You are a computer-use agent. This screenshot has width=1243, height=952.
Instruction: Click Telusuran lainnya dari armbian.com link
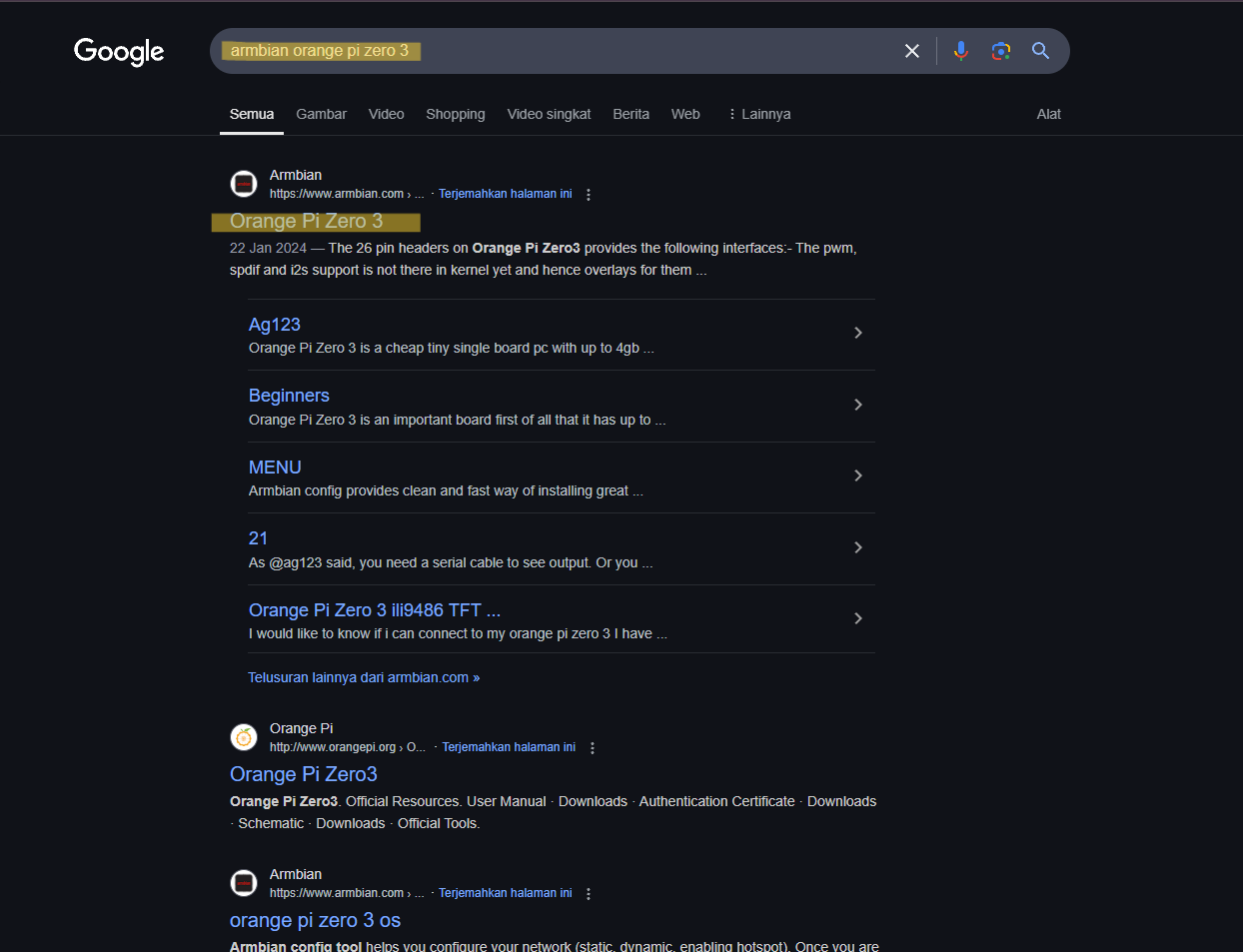point(364,677)
